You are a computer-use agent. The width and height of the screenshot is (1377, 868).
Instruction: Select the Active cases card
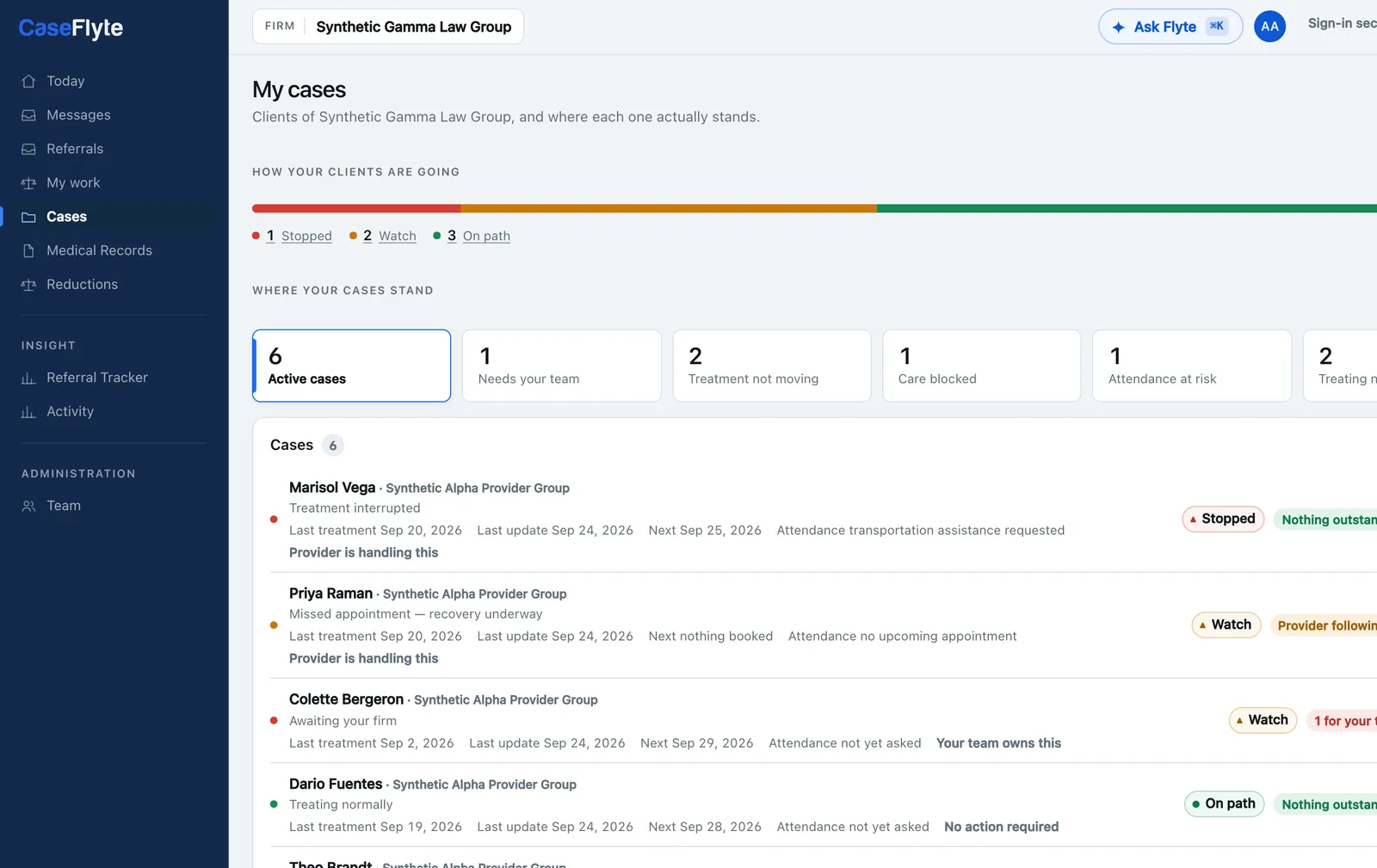pyautogui.click(x=351, y=366)
